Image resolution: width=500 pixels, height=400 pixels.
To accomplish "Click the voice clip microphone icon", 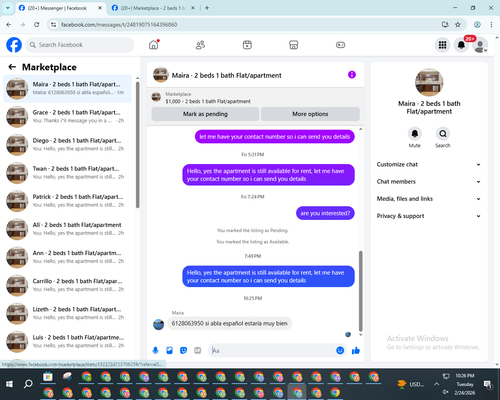I will (x=155, y=350).
